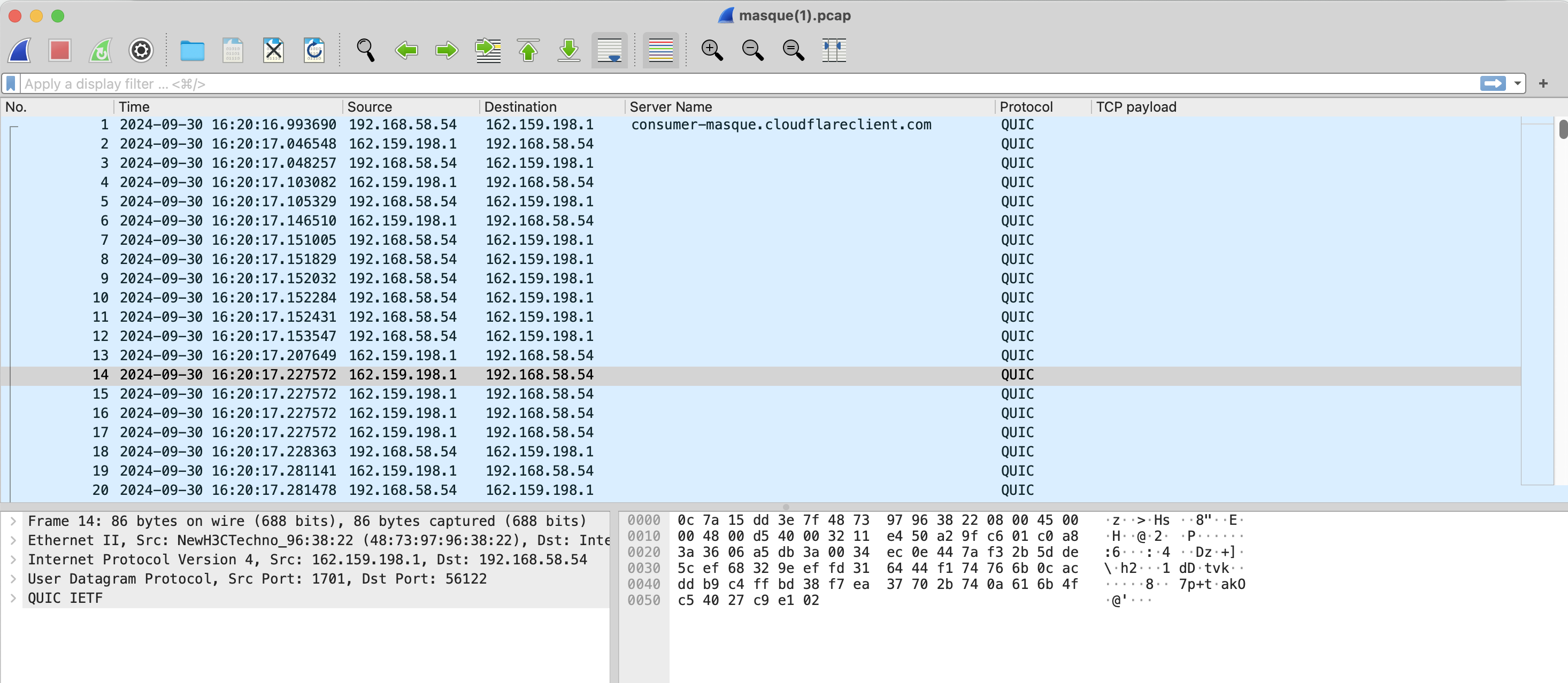Open Find Packet magnifier
This screenshot has height=683, width=1568.
coord(365,50)
